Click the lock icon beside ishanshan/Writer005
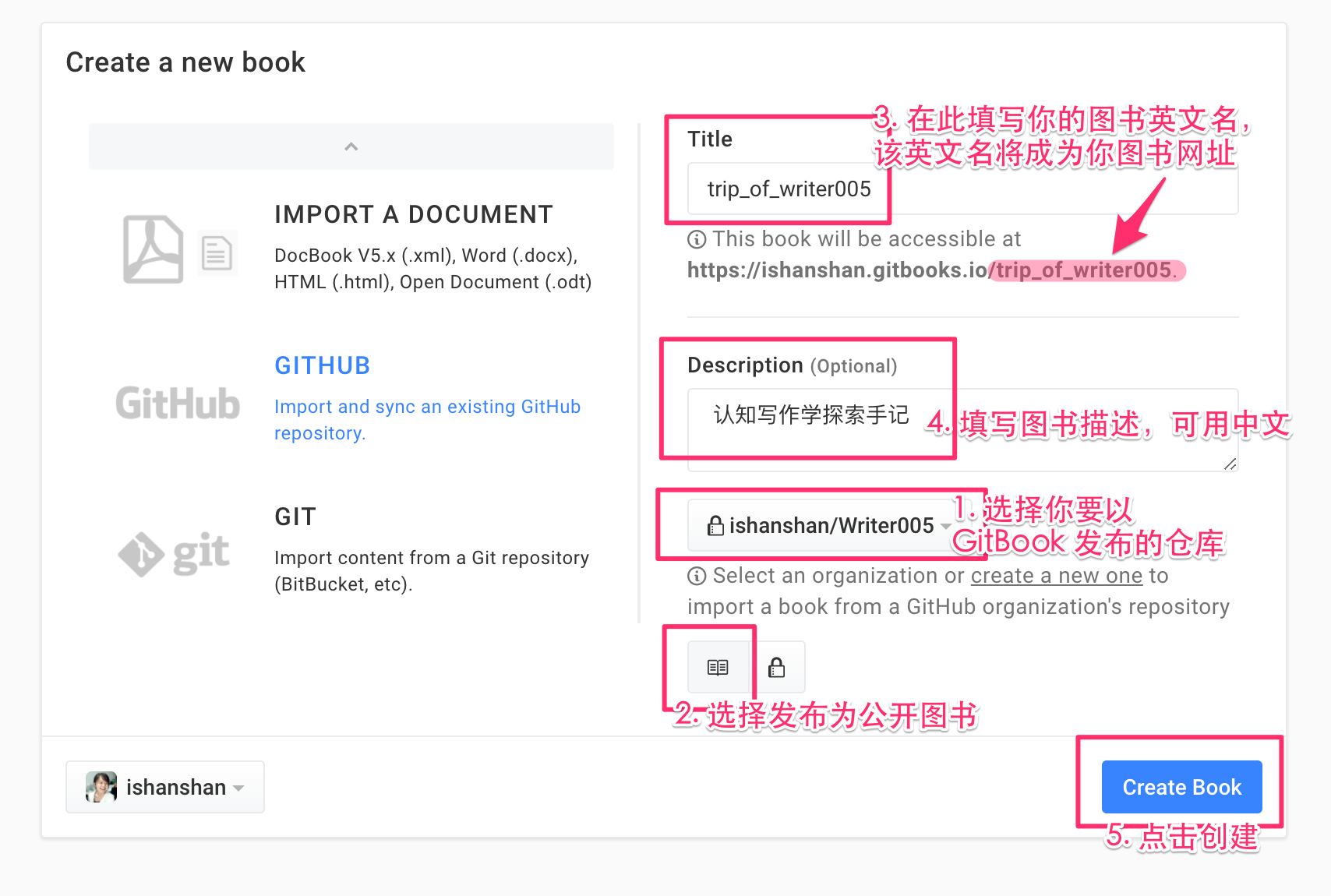 click(715, 525)
